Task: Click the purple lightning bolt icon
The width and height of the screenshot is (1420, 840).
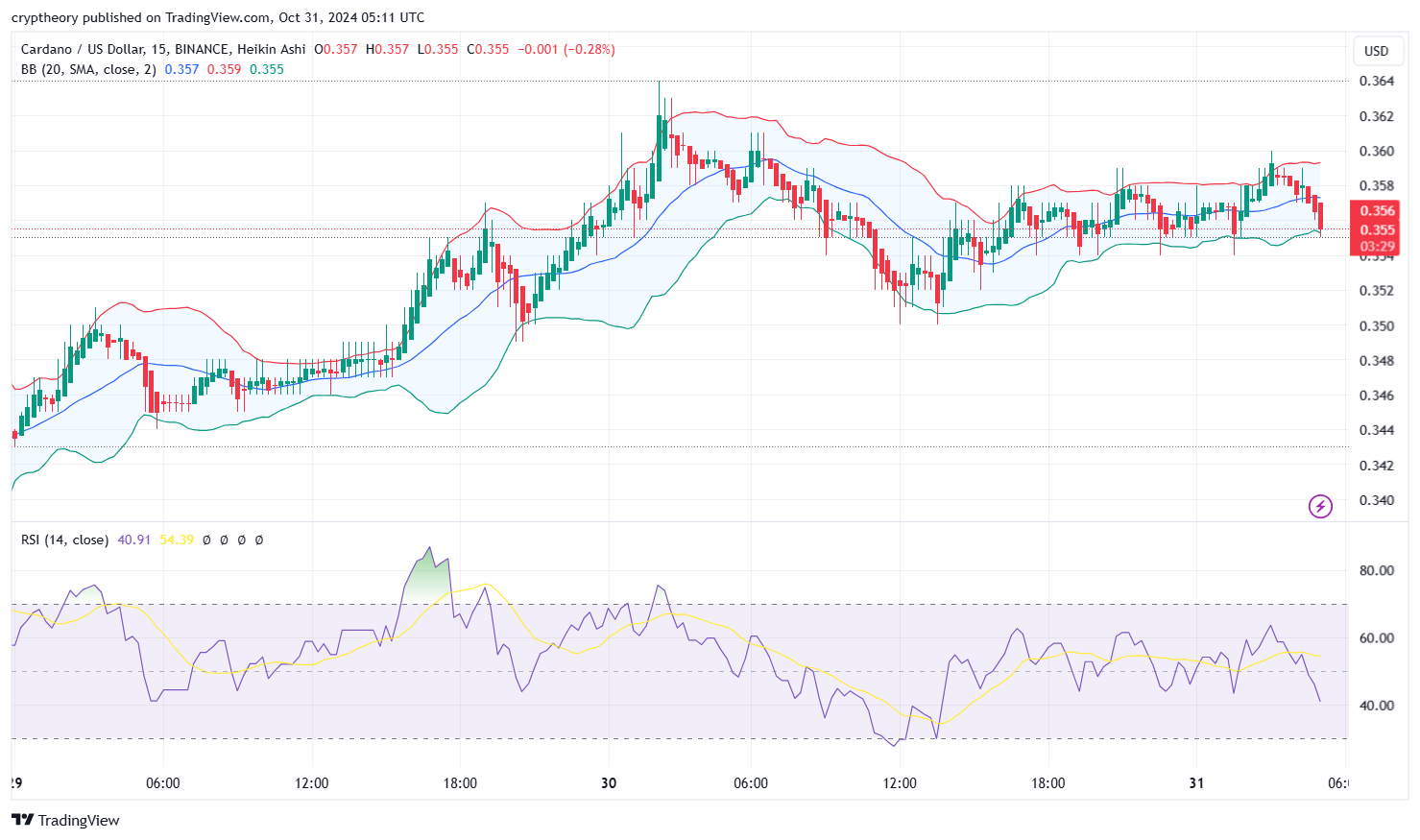Action: (1321, 506)
